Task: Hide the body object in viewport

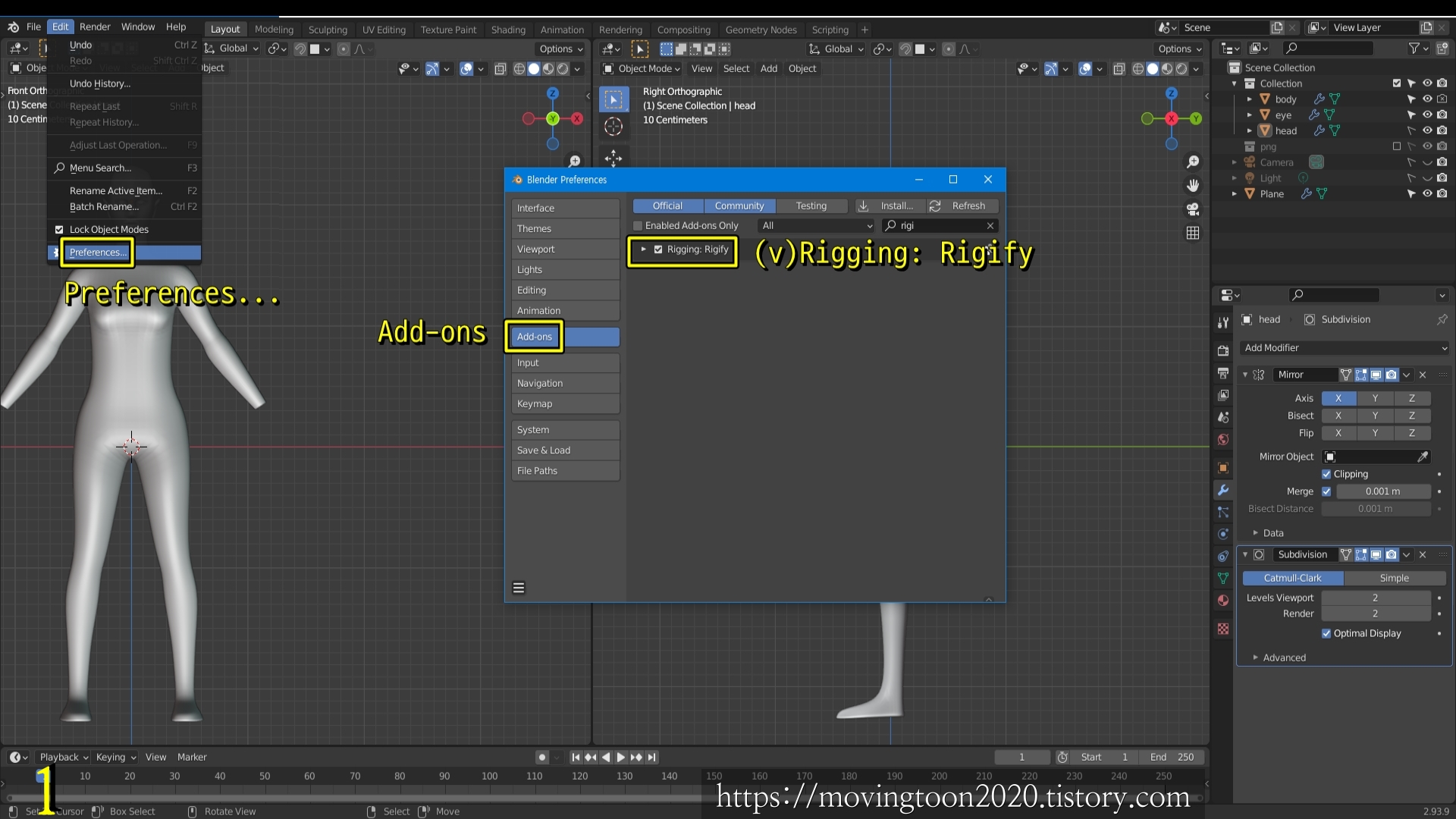Action: tap(1427, 99)
